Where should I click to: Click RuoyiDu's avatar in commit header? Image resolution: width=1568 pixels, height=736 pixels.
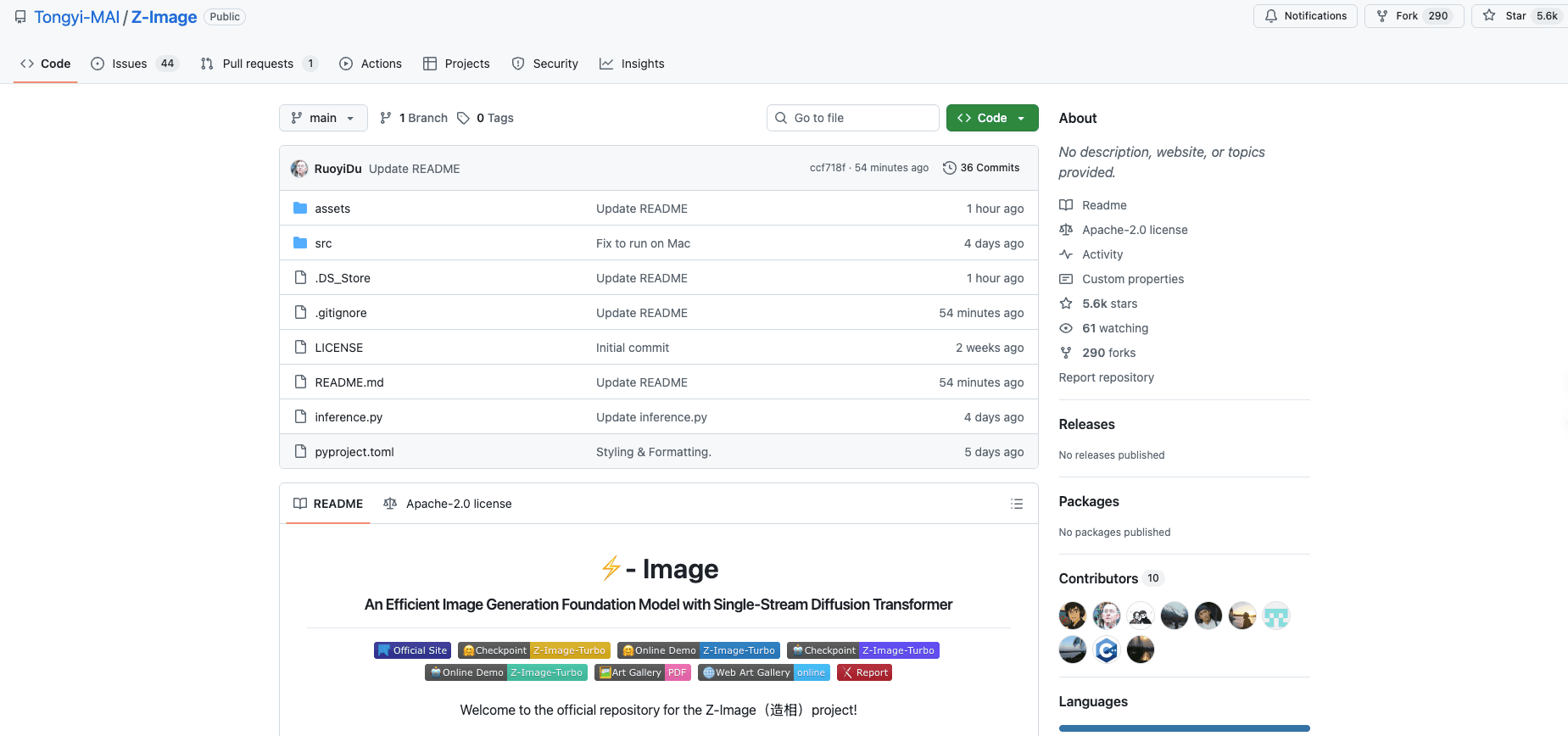coord(299,168)
